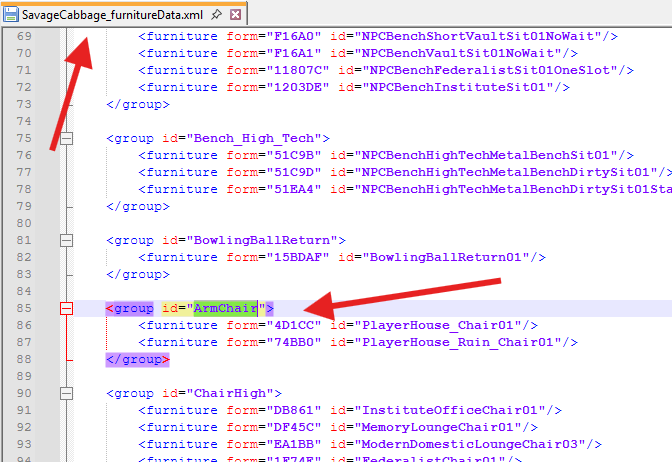The height and width of the screenshot is (462, 672).
Task: Collapse the ChairHigh group fold
Action: click(66, 393)
